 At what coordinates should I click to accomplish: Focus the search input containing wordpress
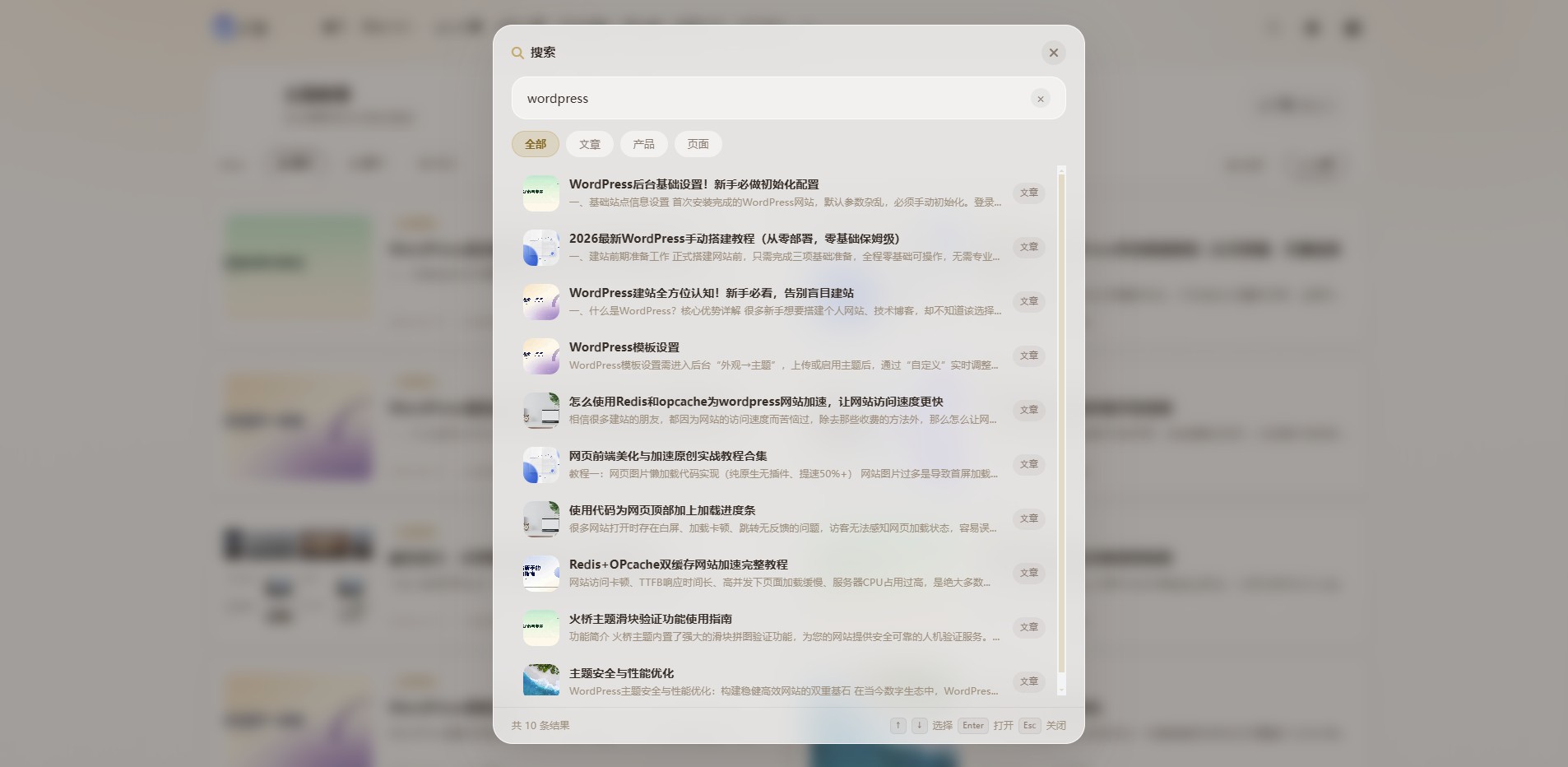point(788,99)
